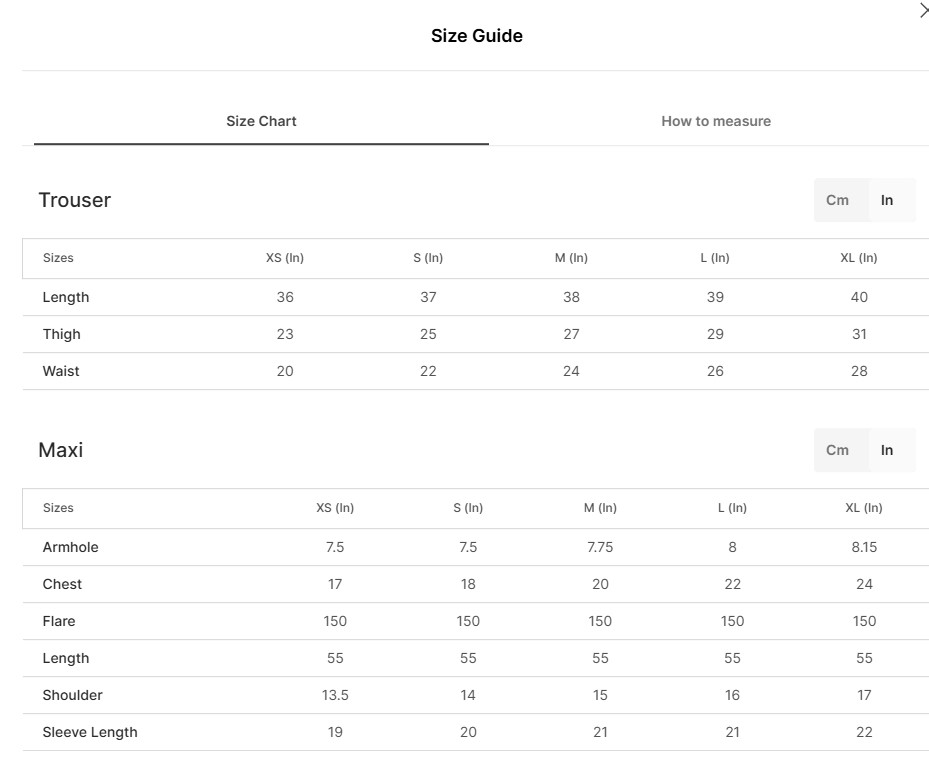Click the 13.5 Shoulder XS value

tap(335, 695)
